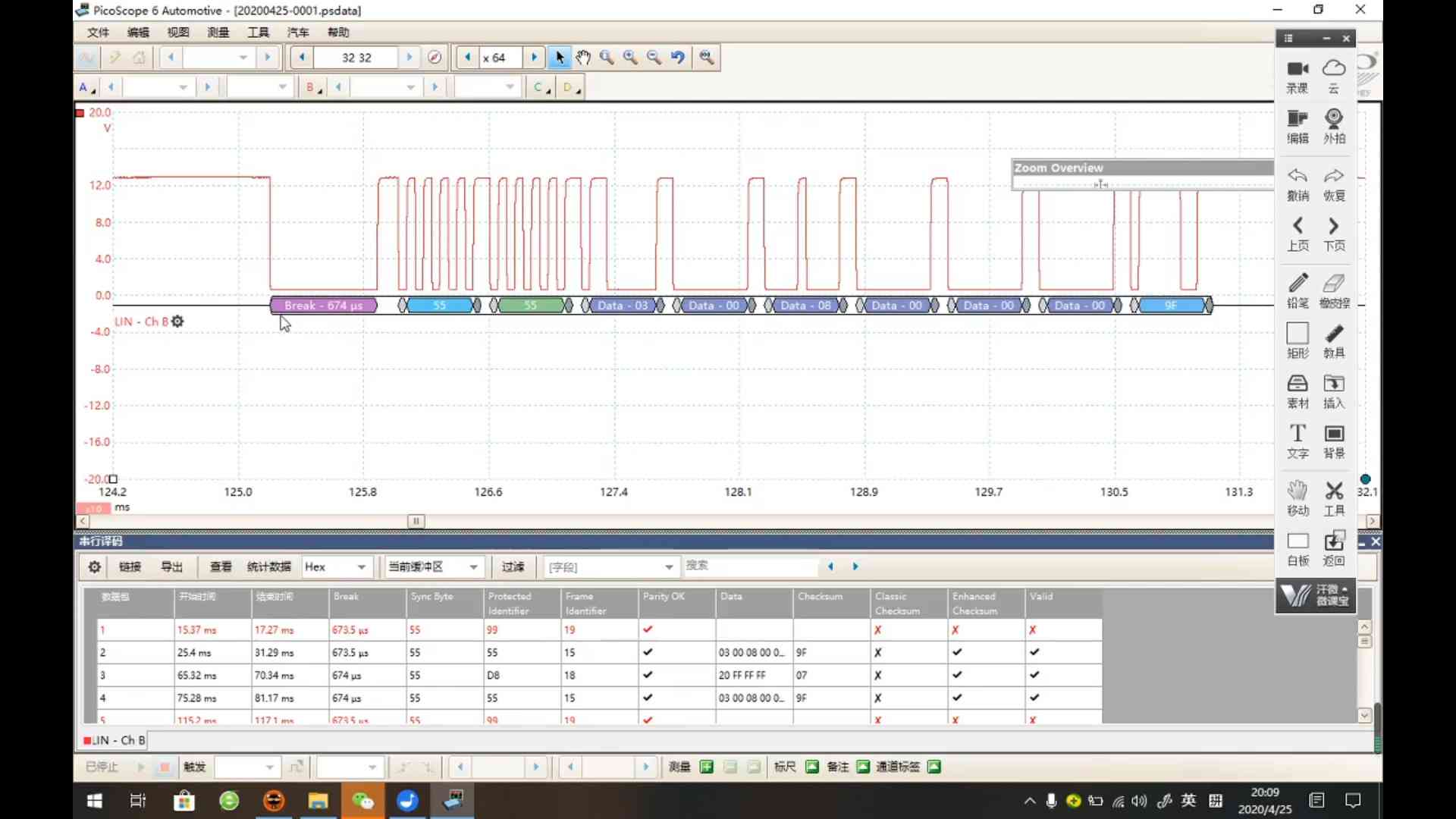Open the field filter dropdown
Viewport: 1456px width, 819px height.
click(x=668, y=567)
